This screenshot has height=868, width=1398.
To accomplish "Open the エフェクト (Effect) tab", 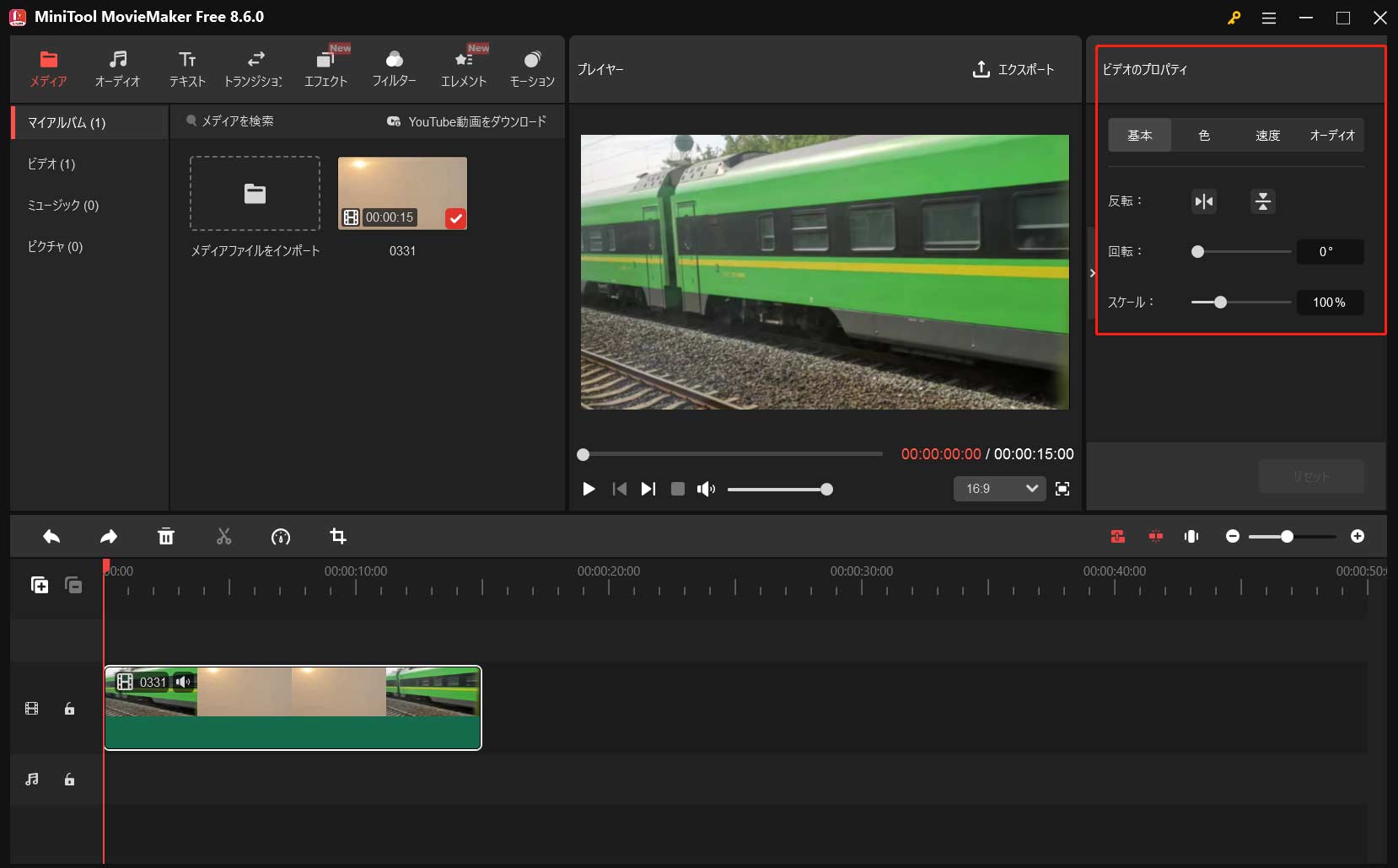I will 325,68.
